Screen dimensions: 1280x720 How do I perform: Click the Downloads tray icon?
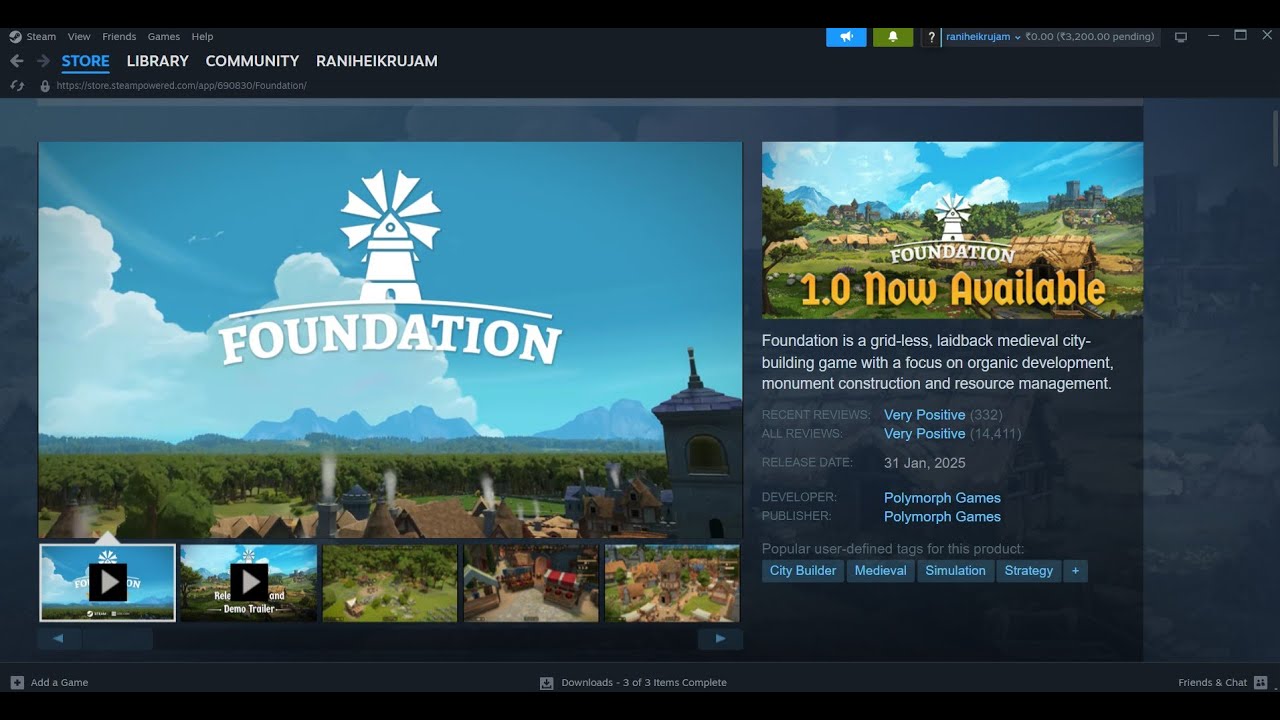pyautogui.click(x=547, y=683)
